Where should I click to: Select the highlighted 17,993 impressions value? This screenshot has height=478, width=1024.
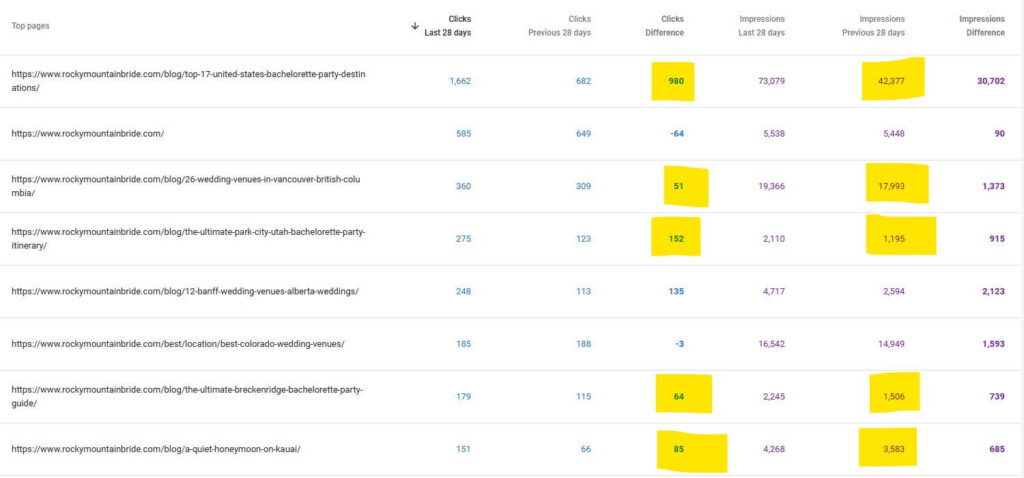[891, 187]
